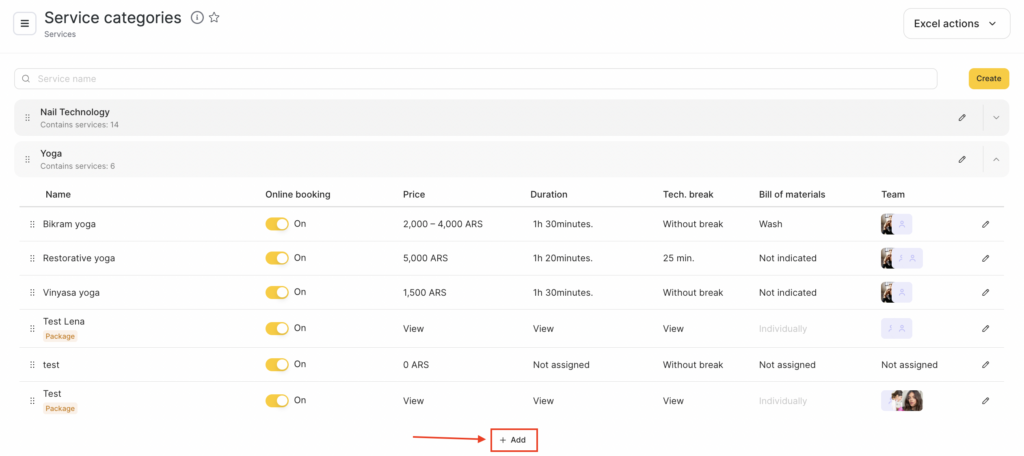Grab drag handle of Restorative yoga row
This screenshot has height=456, width=1024.
pos(32,259)
